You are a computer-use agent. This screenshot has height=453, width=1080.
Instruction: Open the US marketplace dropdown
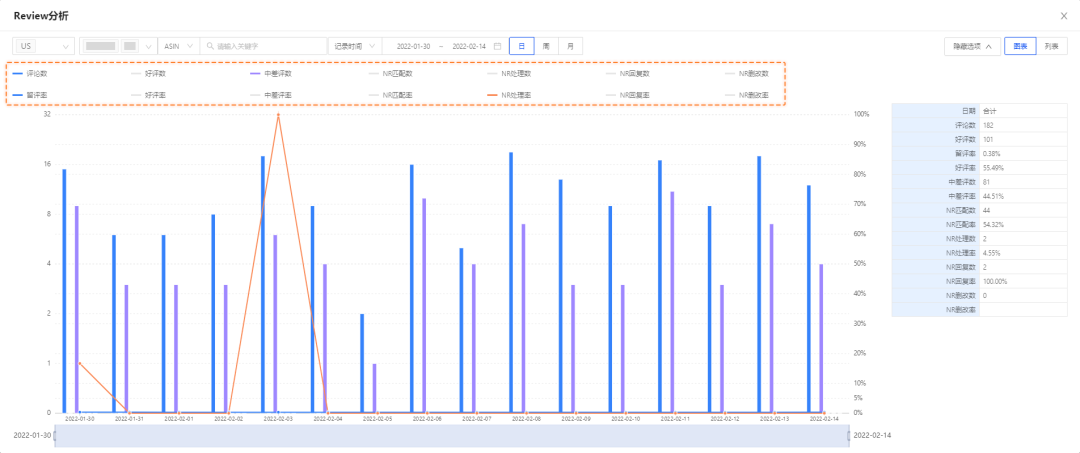[45, 46]
